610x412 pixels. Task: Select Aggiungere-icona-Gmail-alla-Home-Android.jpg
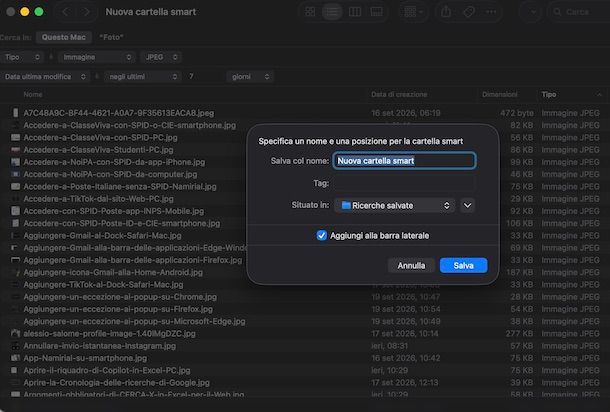pos(113,272)
